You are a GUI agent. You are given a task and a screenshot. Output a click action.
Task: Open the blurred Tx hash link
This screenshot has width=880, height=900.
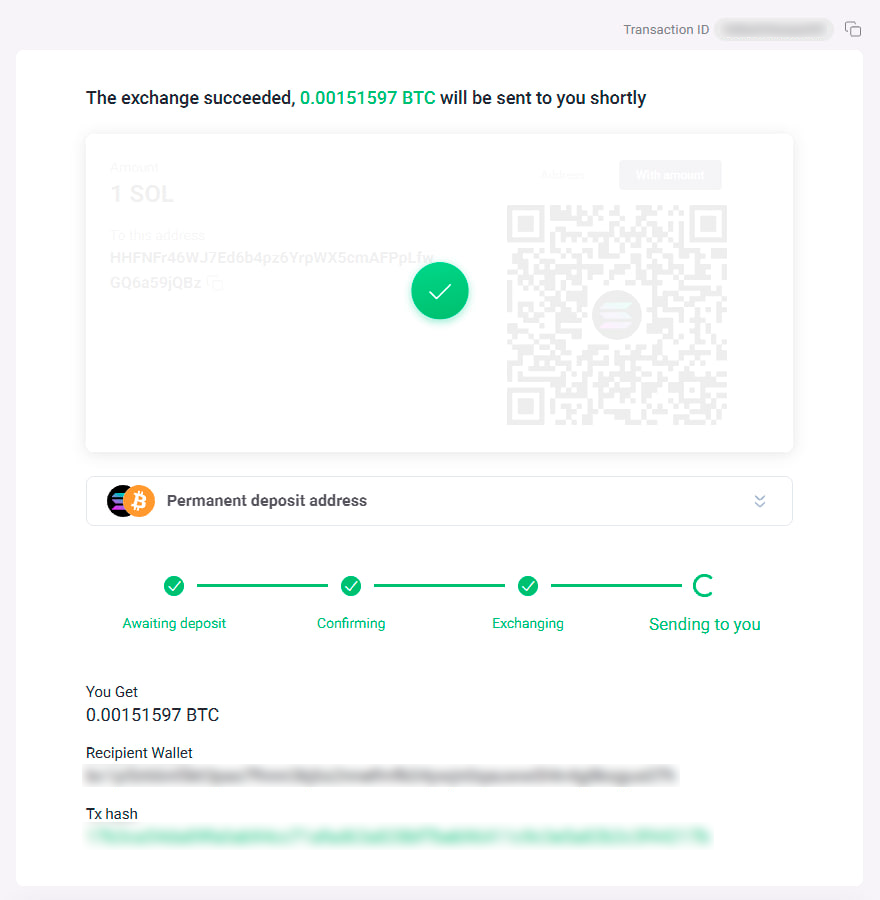398,836
